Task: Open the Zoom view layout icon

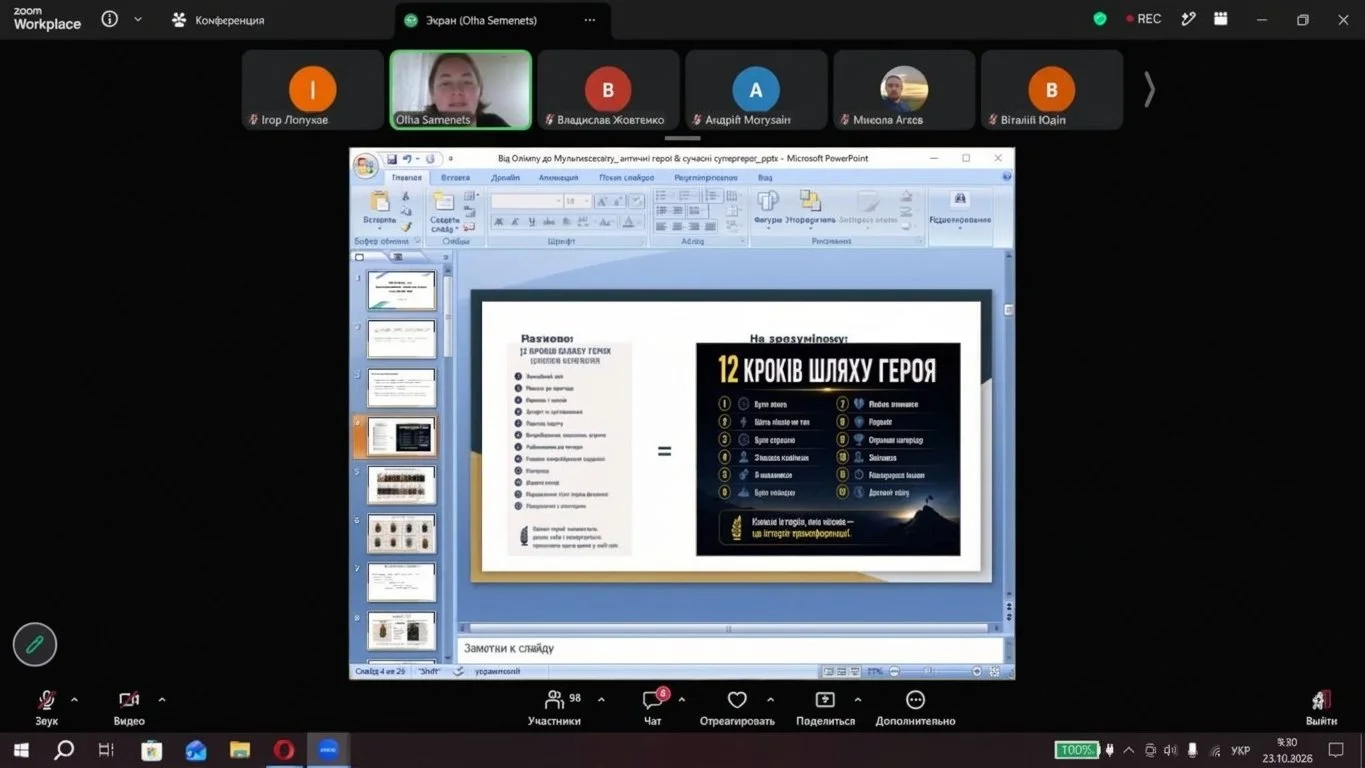Action: [1221, 19]
